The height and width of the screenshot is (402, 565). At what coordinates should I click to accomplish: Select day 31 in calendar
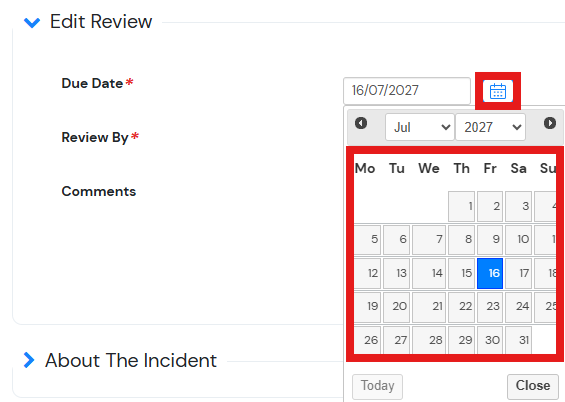519,340
